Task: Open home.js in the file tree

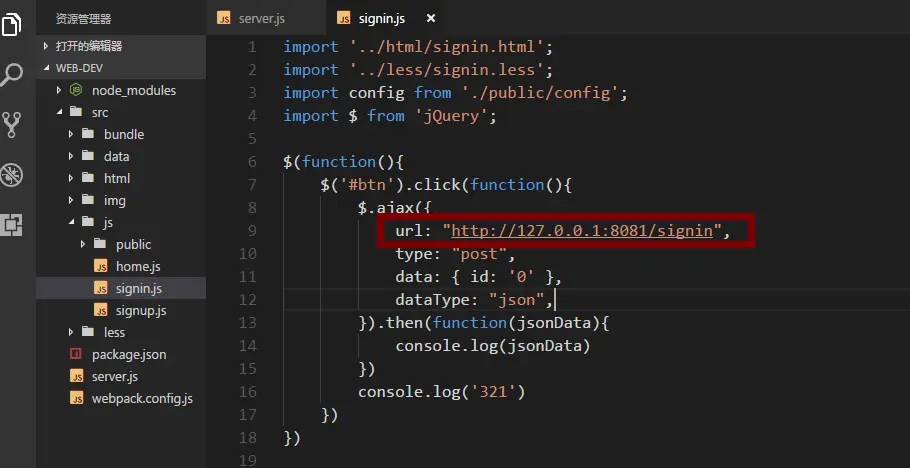Action: (x=121, y=267)
